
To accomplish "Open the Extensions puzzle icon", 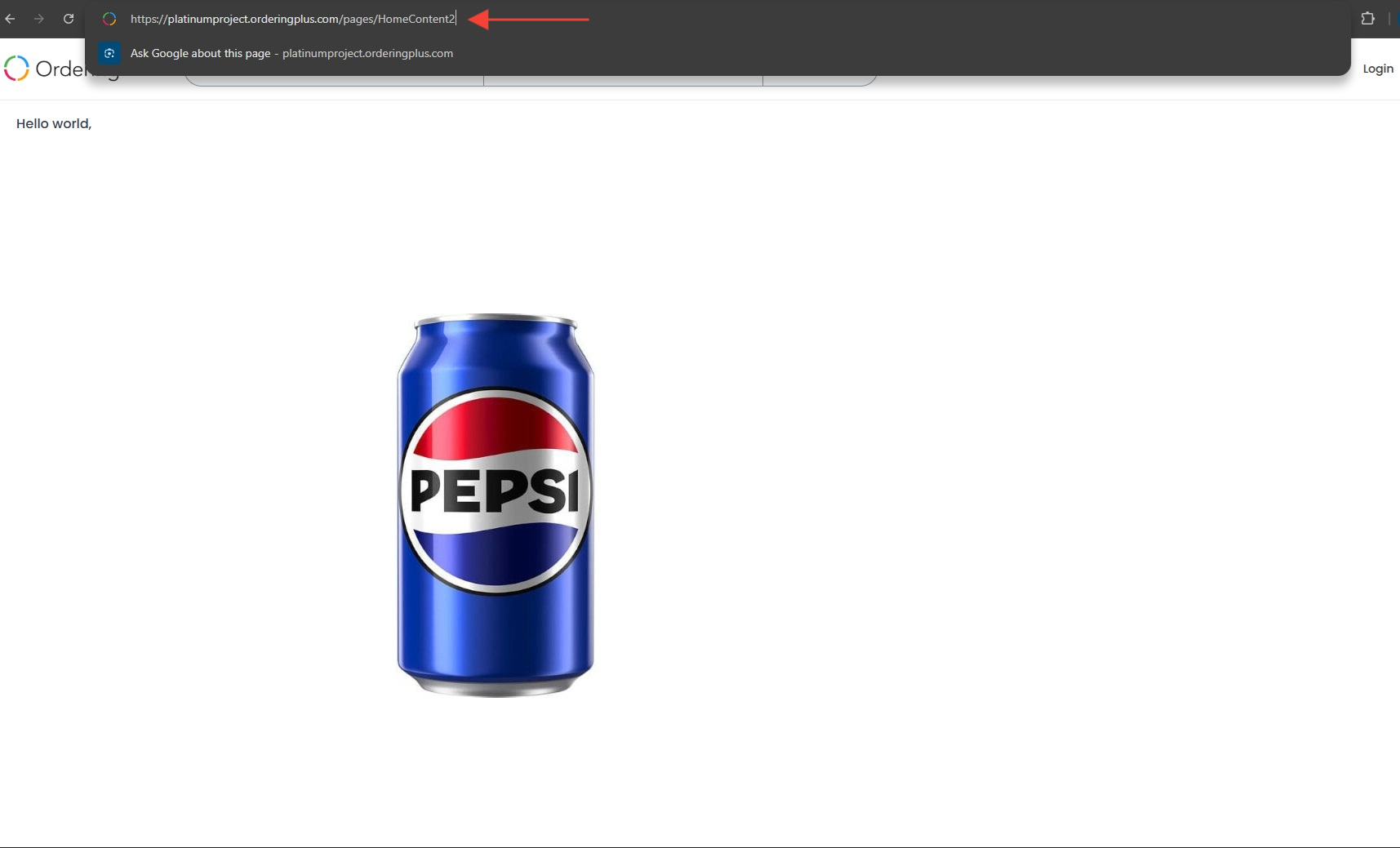I will tap(1368, 19).
